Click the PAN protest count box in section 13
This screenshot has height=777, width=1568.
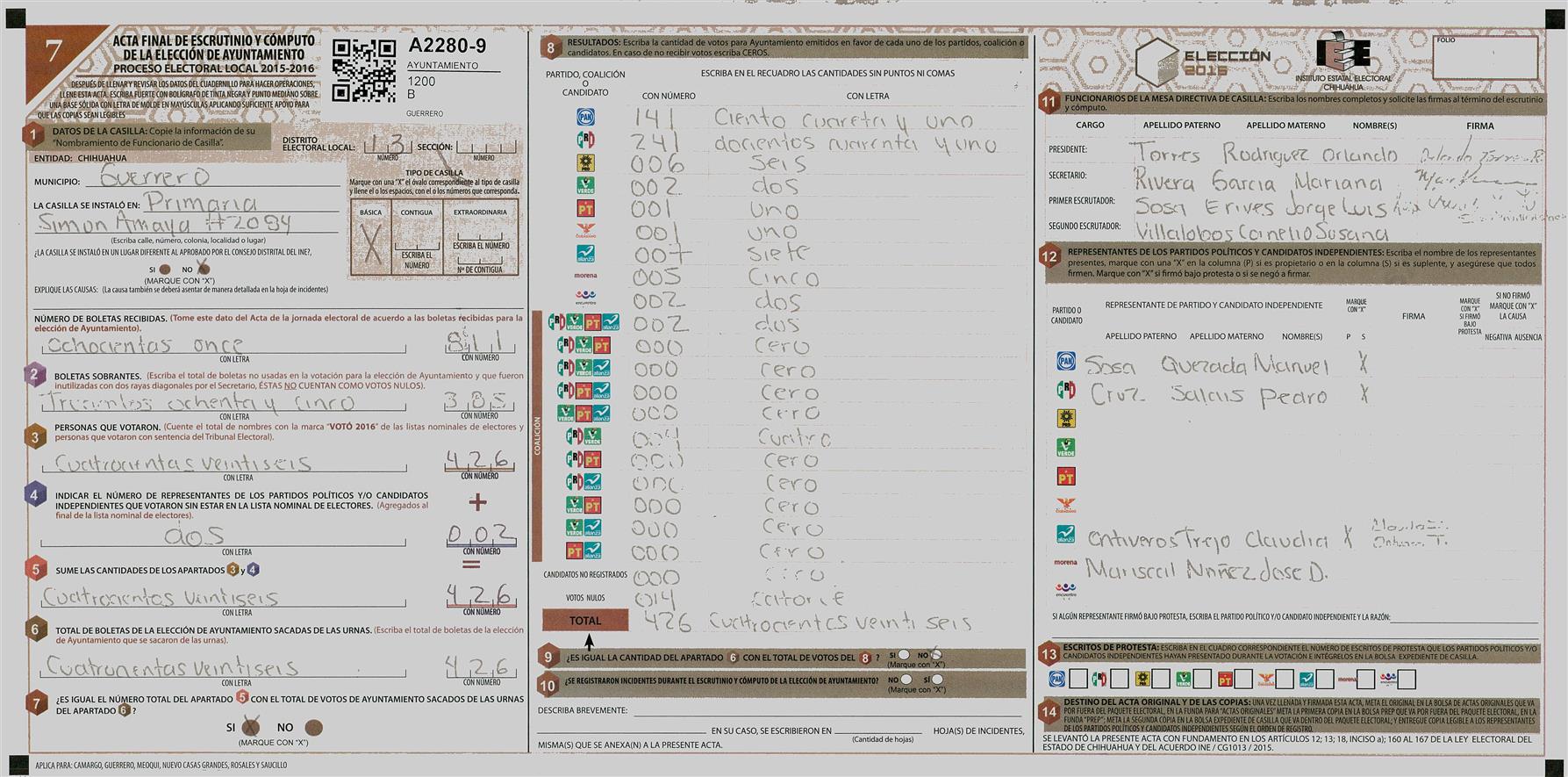(1078, 679)
